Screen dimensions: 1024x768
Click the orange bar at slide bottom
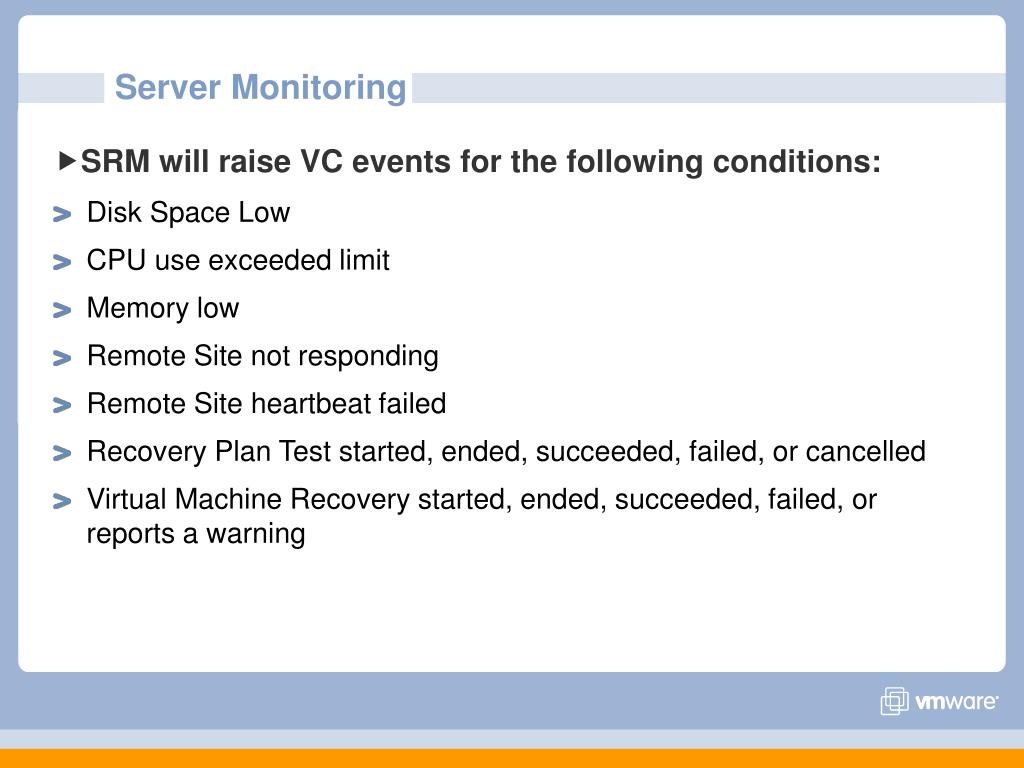pos(512,758)
